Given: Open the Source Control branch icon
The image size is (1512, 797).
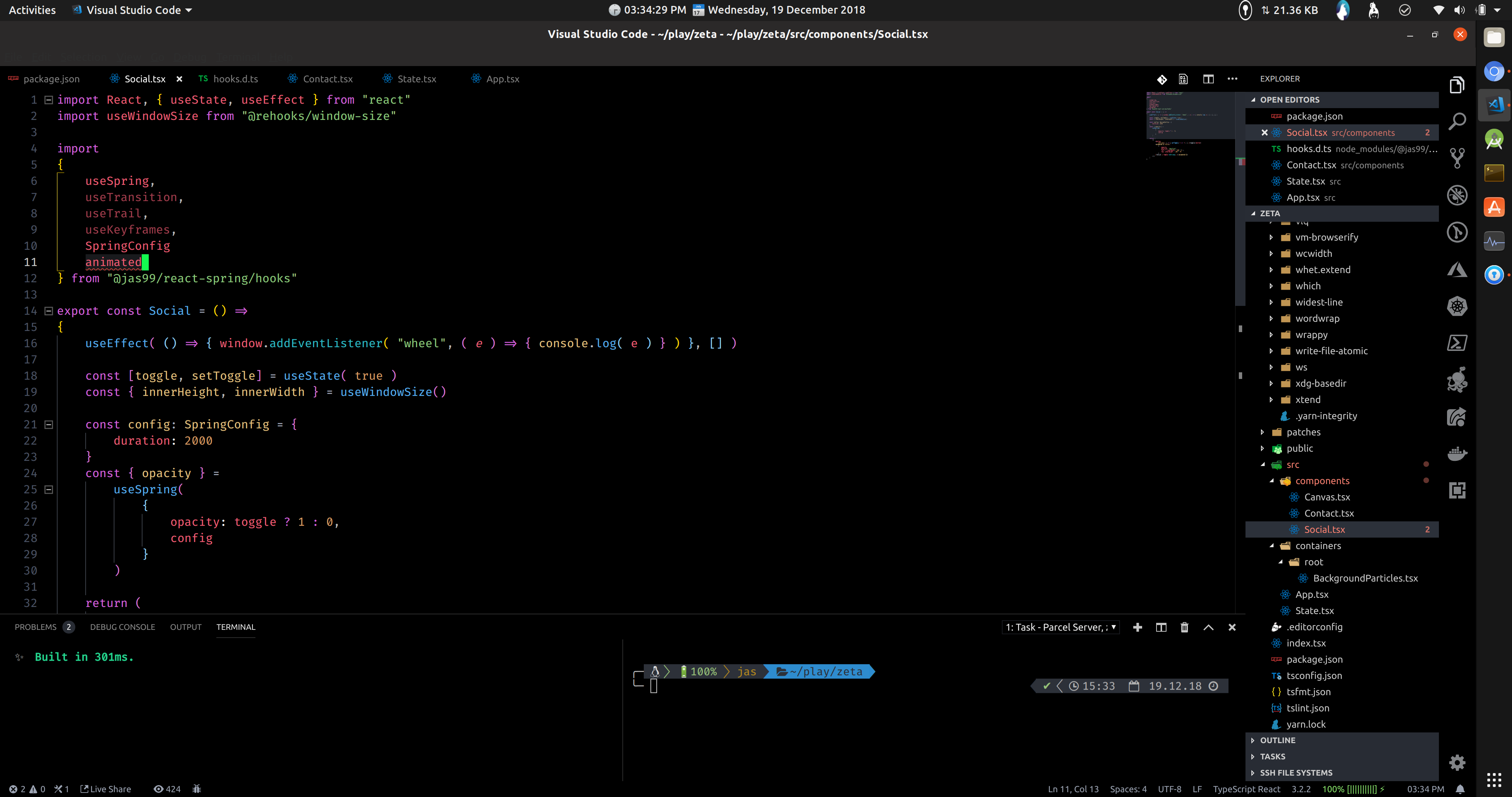Looking at the screenshot, I should [x=1457, y=158].
